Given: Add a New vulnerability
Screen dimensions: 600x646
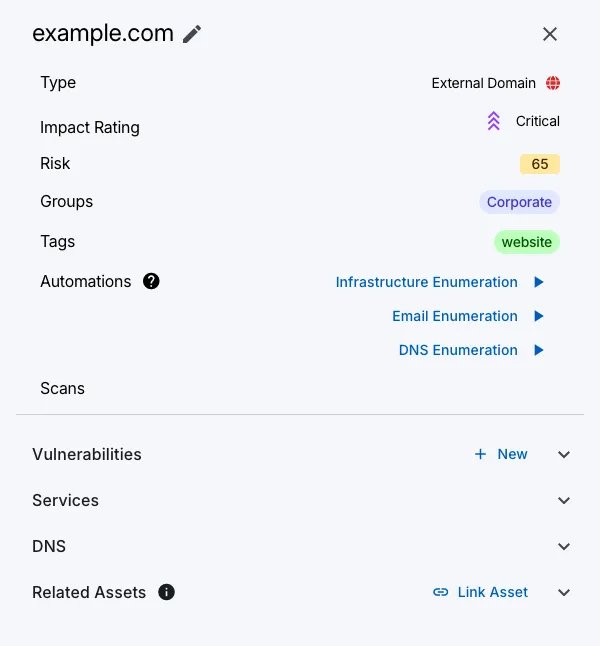Looking at the screenshot, I should (x=501, y=454).
